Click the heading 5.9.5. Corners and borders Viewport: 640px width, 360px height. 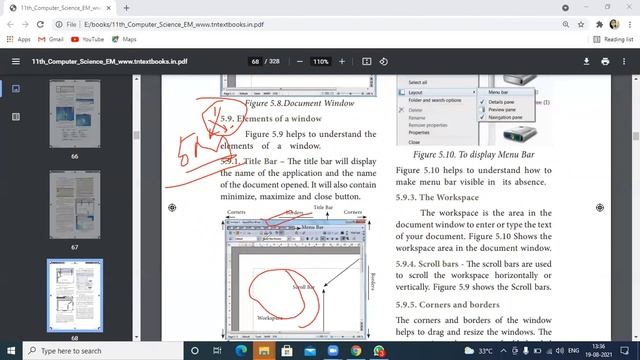(447, 305)
